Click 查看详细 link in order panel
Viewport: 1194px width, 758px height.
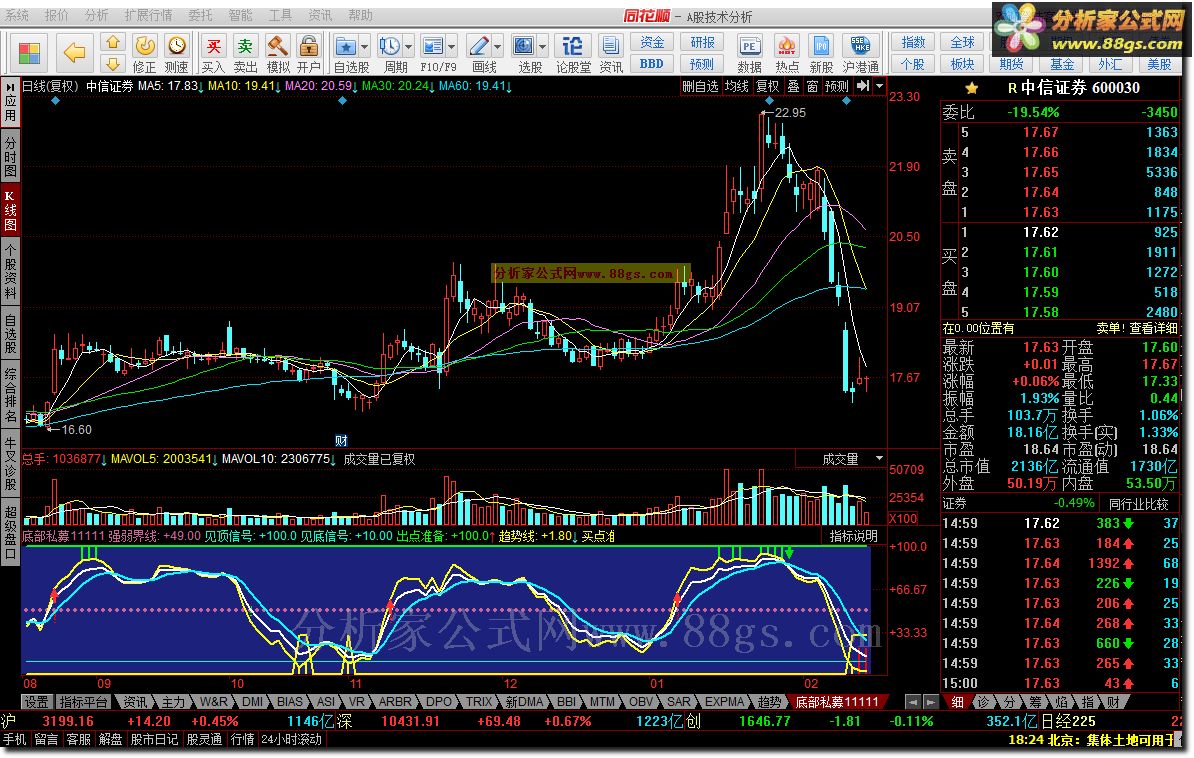[x=1153, y=328]
